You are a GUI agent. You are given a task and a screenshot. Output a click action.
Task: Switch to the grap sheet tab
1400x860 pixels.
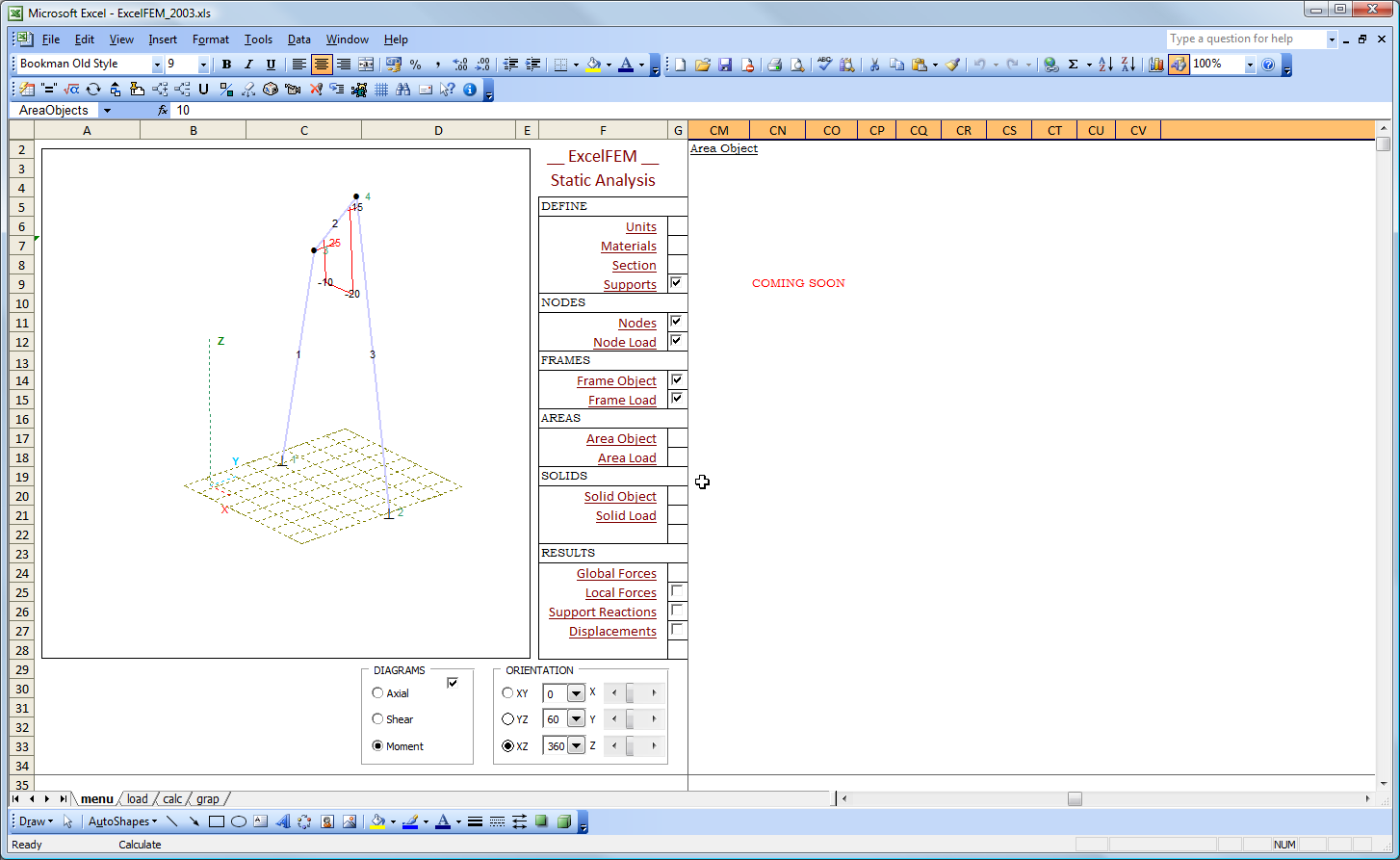pyautogui.click(x=208, y=799)
